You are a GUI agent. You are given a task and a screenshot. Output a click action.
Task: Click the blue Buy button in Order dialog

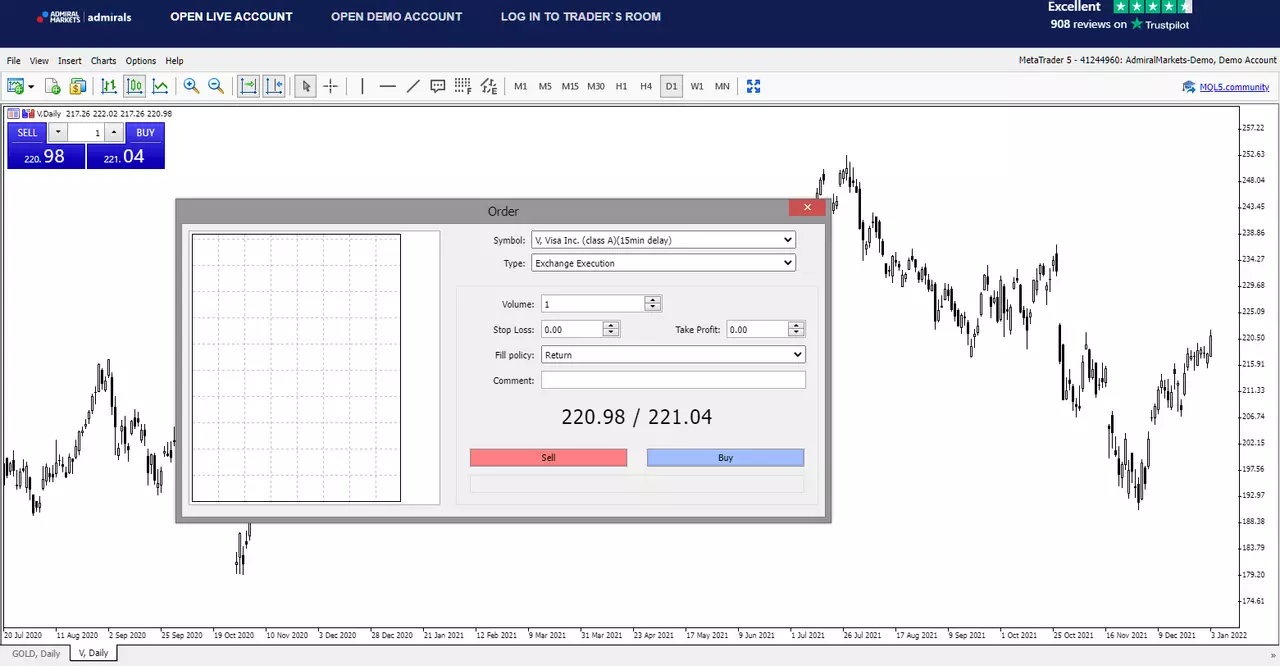[725, 457]
